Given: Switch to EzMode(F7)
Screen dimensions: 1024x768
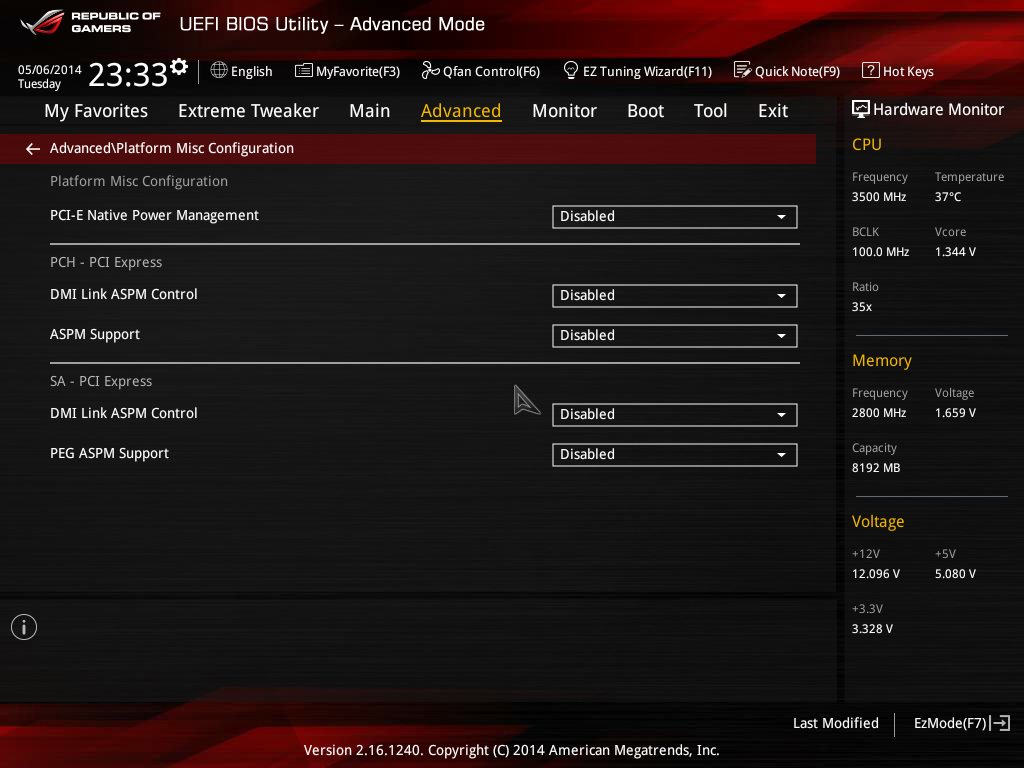Looking at the screenshot, I should pos(950,723).
